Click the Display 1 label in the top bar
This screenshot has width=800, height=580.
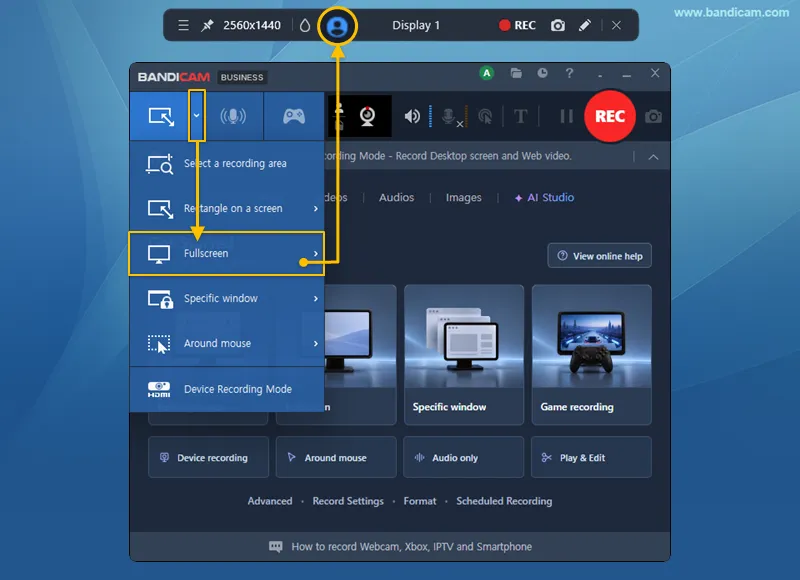416,25
